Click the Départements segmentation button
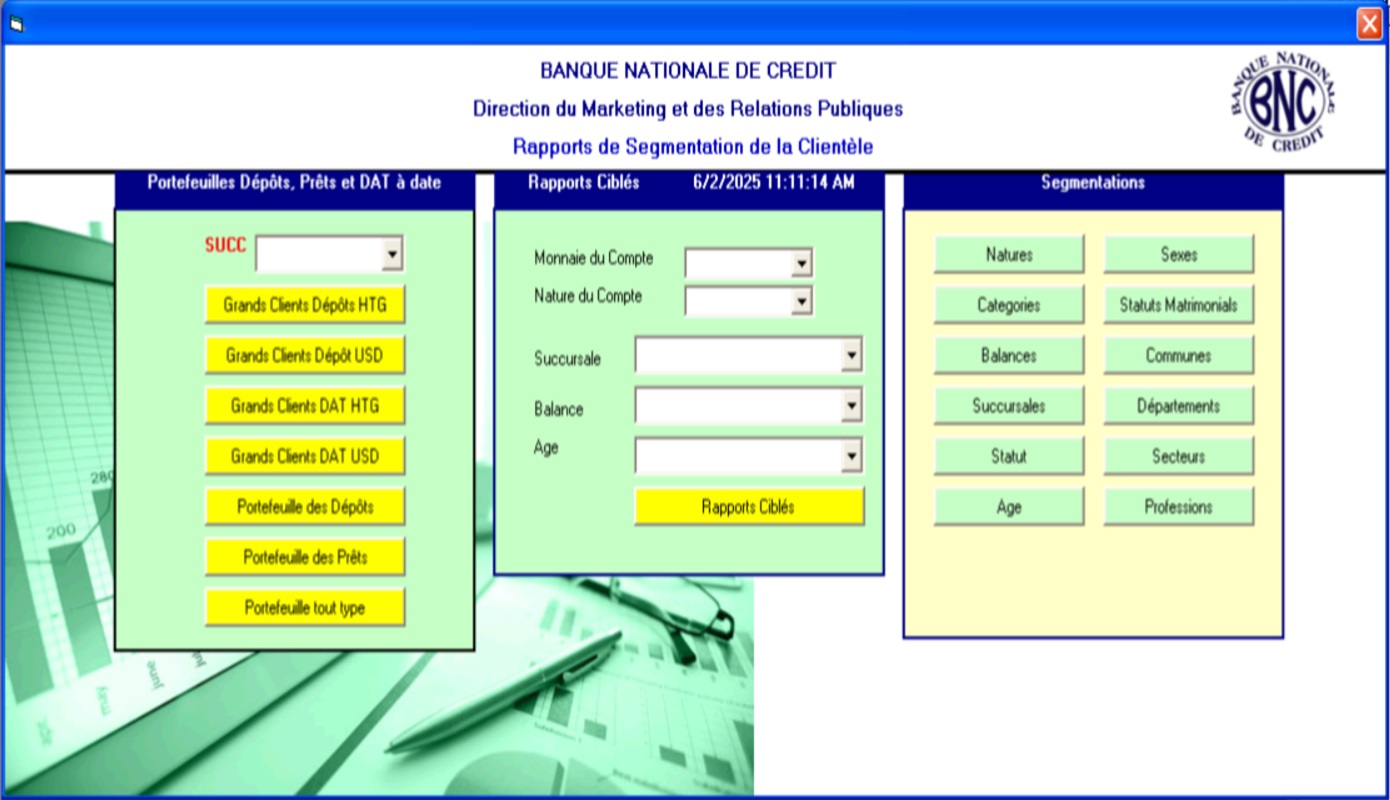Screen dimensions: 1390x800 [1178, 406]
